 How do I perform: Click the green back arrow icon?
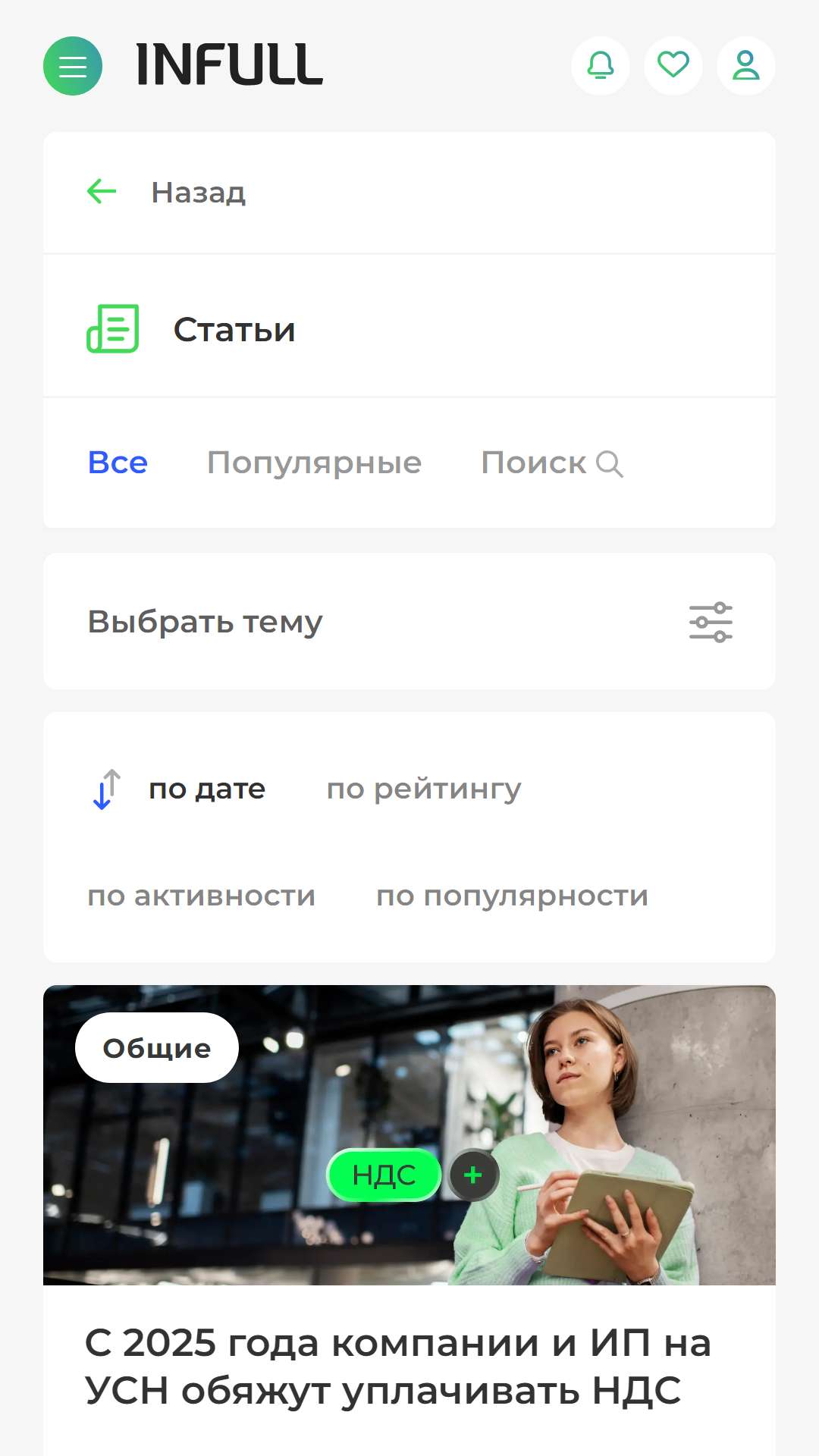pos(102,192)
